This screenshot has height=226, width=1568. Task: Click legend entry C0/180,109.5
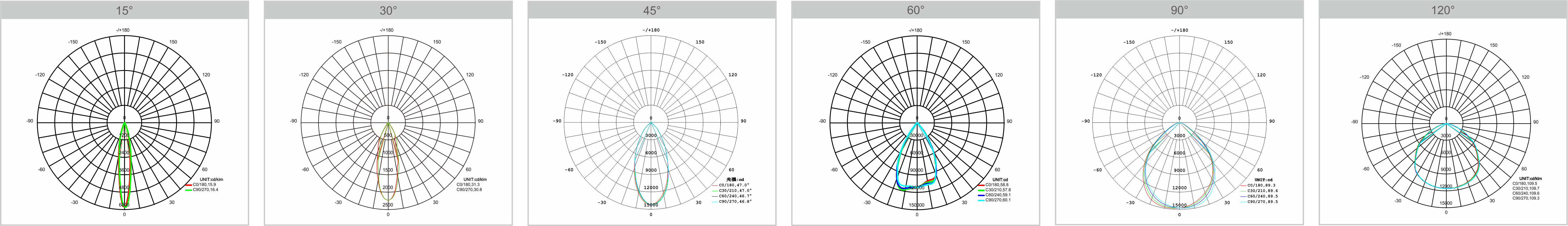(x=1525, y=183)
